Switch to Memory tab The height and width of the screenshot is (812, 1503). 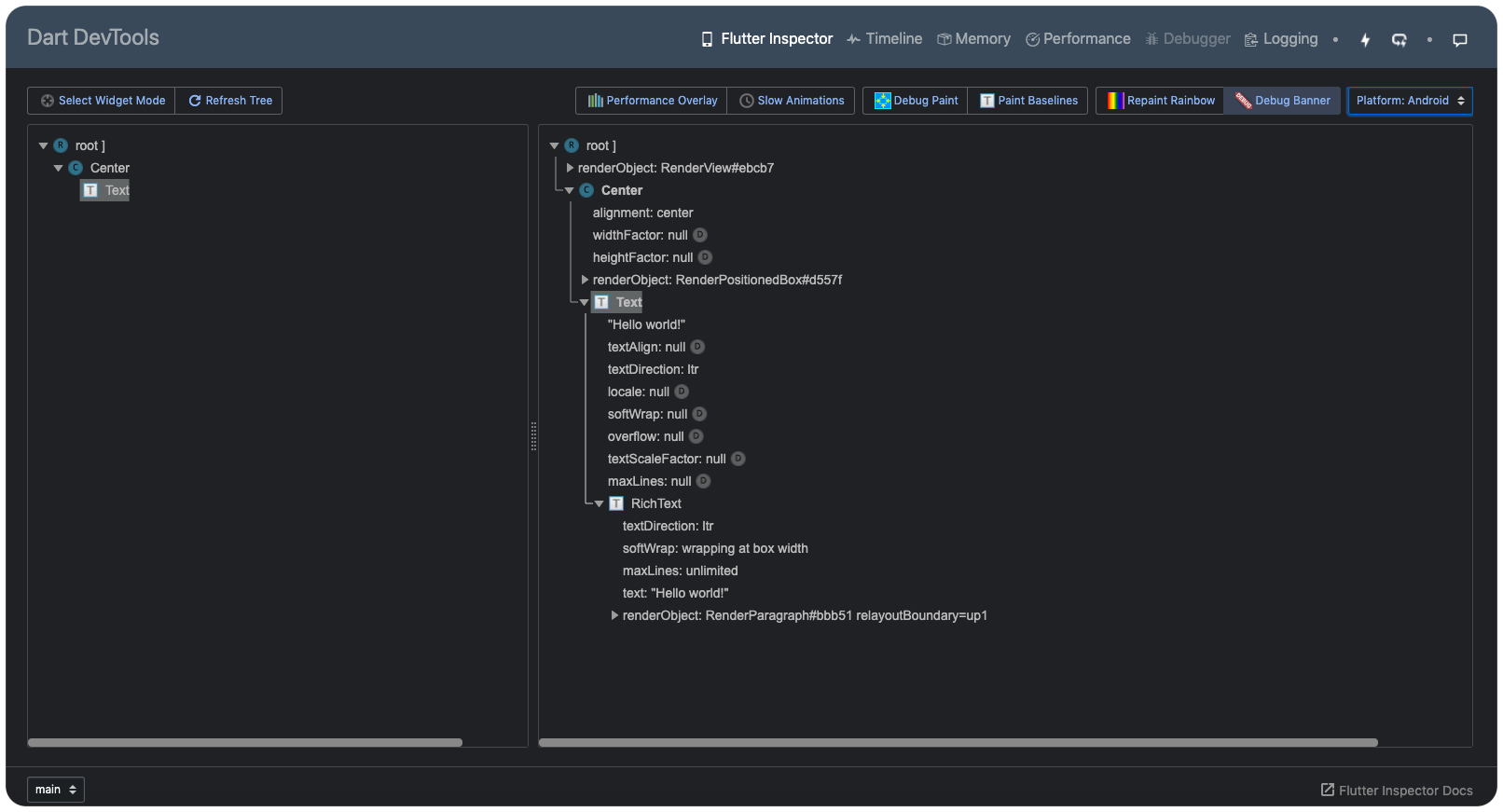tap(973, 39)
